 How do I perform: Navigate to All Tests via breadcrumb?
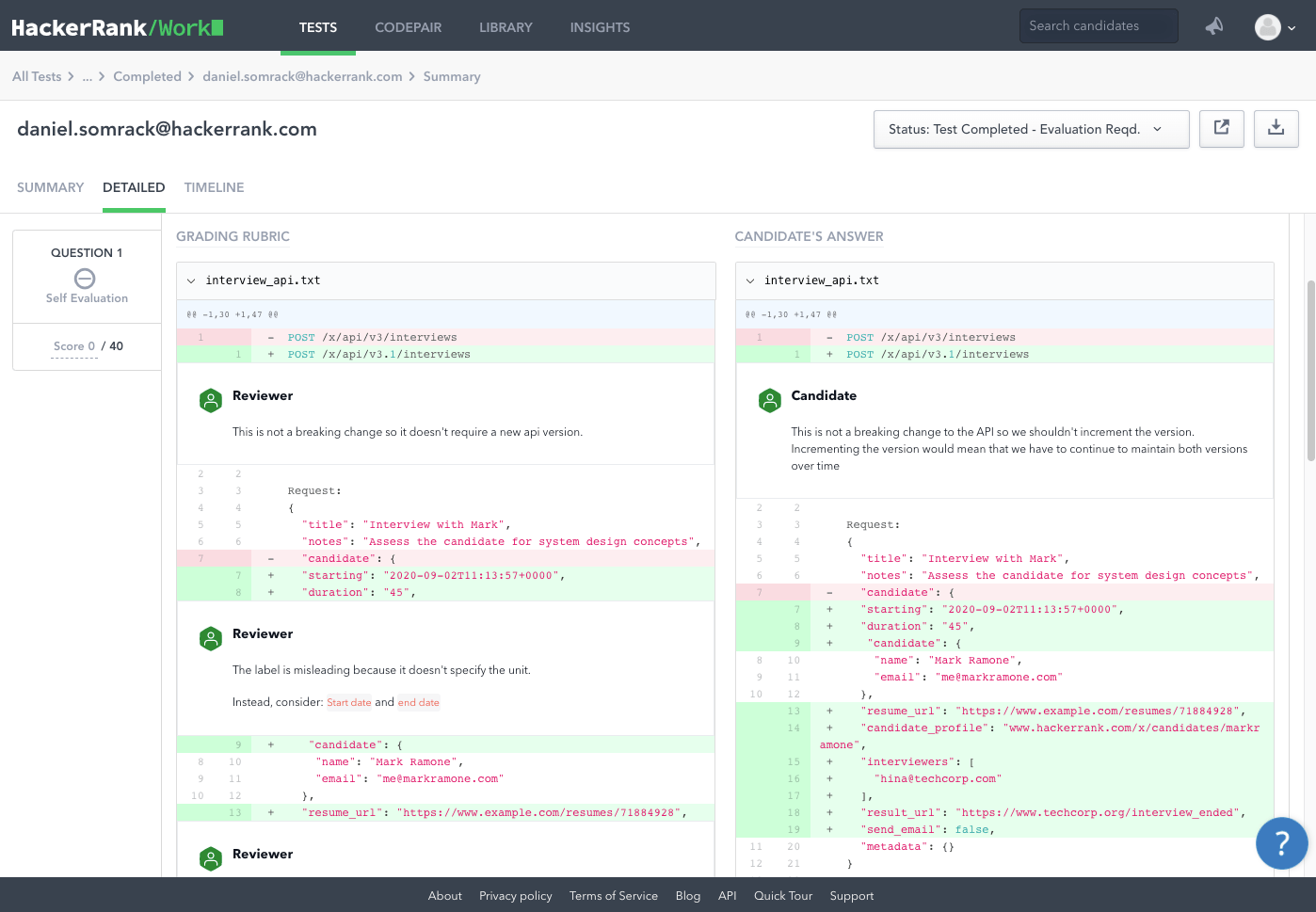pyautogui.click(x=36, y=76)
